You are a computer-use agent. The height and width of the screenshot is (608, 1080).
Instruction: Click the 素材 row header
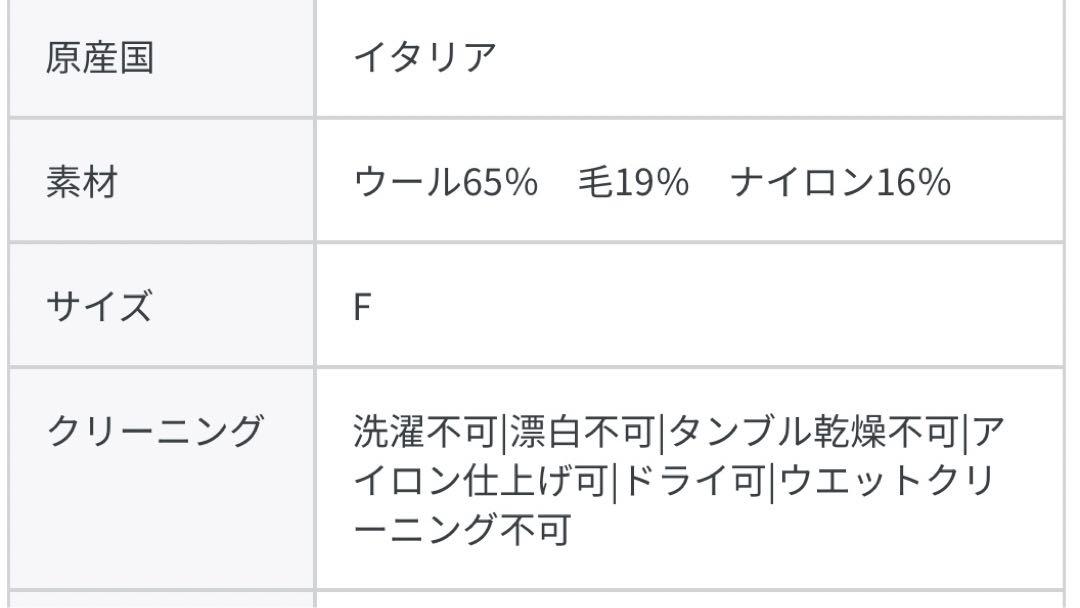(161, 181)
